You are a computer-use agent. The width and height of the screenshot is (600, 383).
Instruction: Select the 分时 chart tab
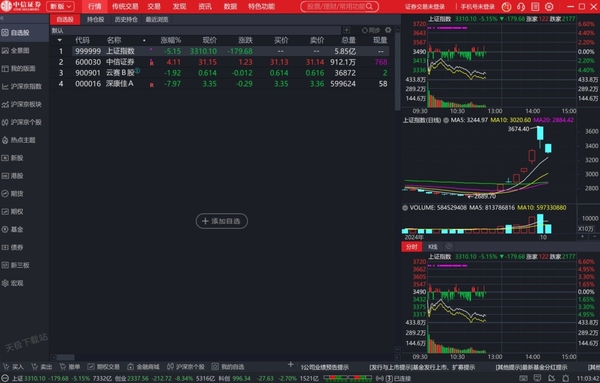pyautogui.click(x=411, y=246)
